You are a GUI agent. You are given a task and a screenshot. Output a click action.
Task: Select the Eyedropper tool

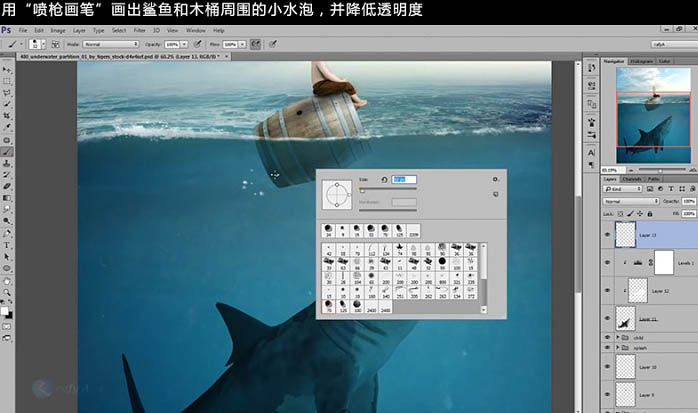point(7,127)
